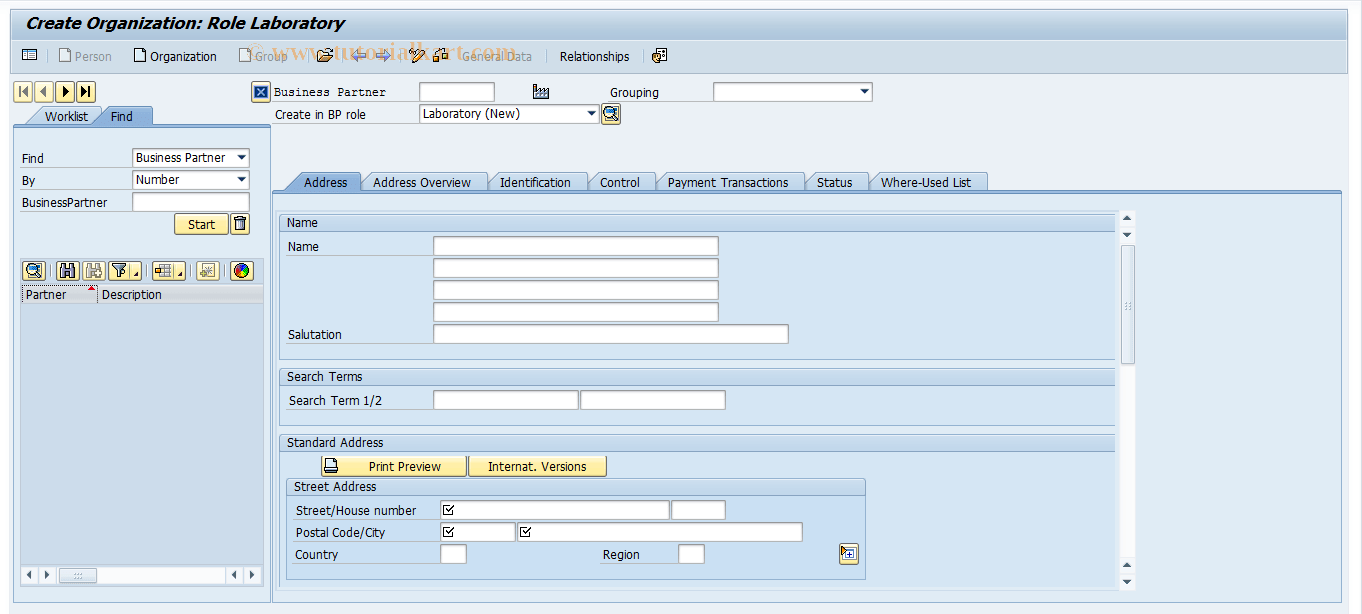Click the Start button
The height and width of the screenshot is (614, 1362).
[x=201, y=223]
